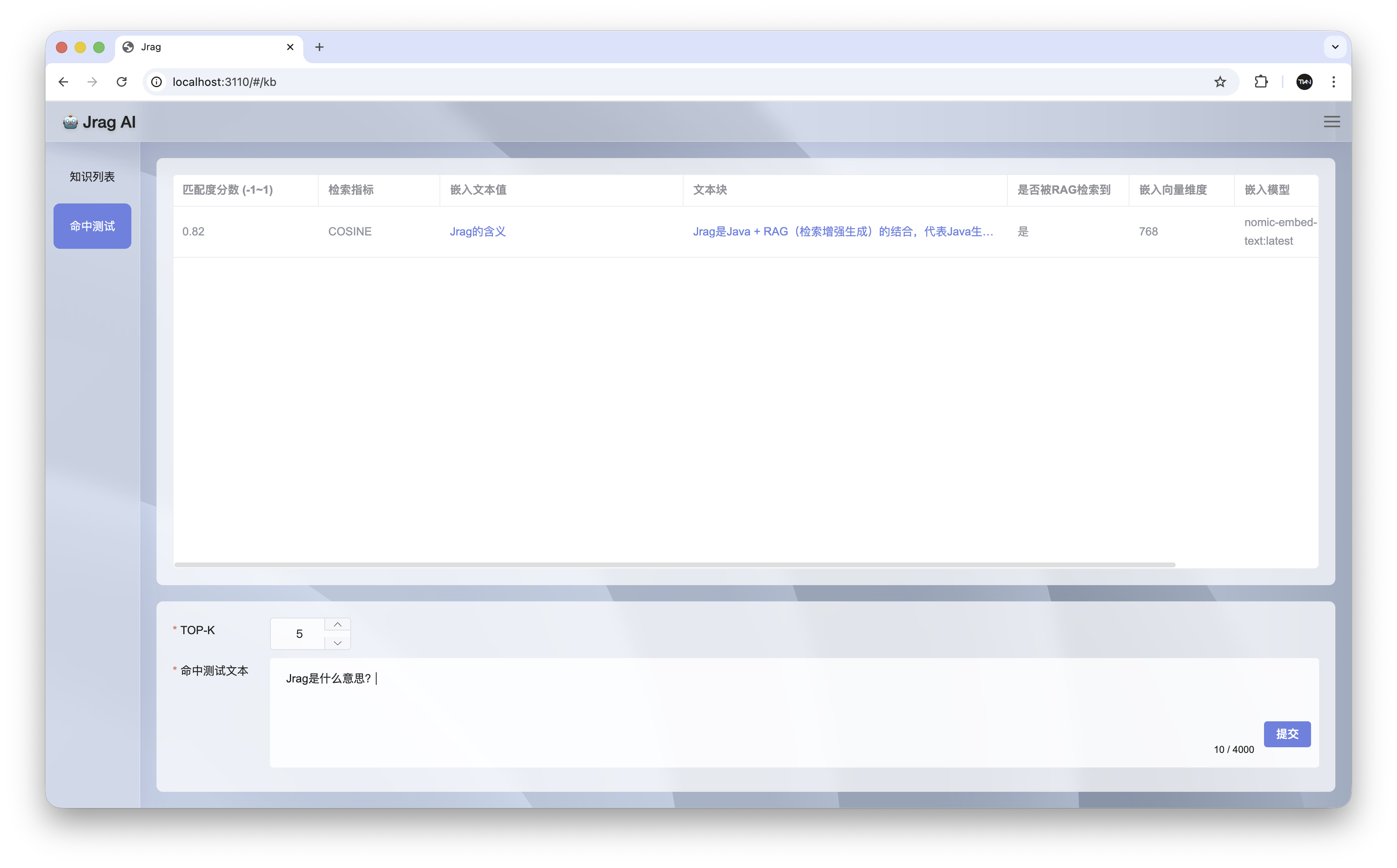Bookmark the page with the star icon
The height and width of the screenshot is (868, 1397).
1220,81
